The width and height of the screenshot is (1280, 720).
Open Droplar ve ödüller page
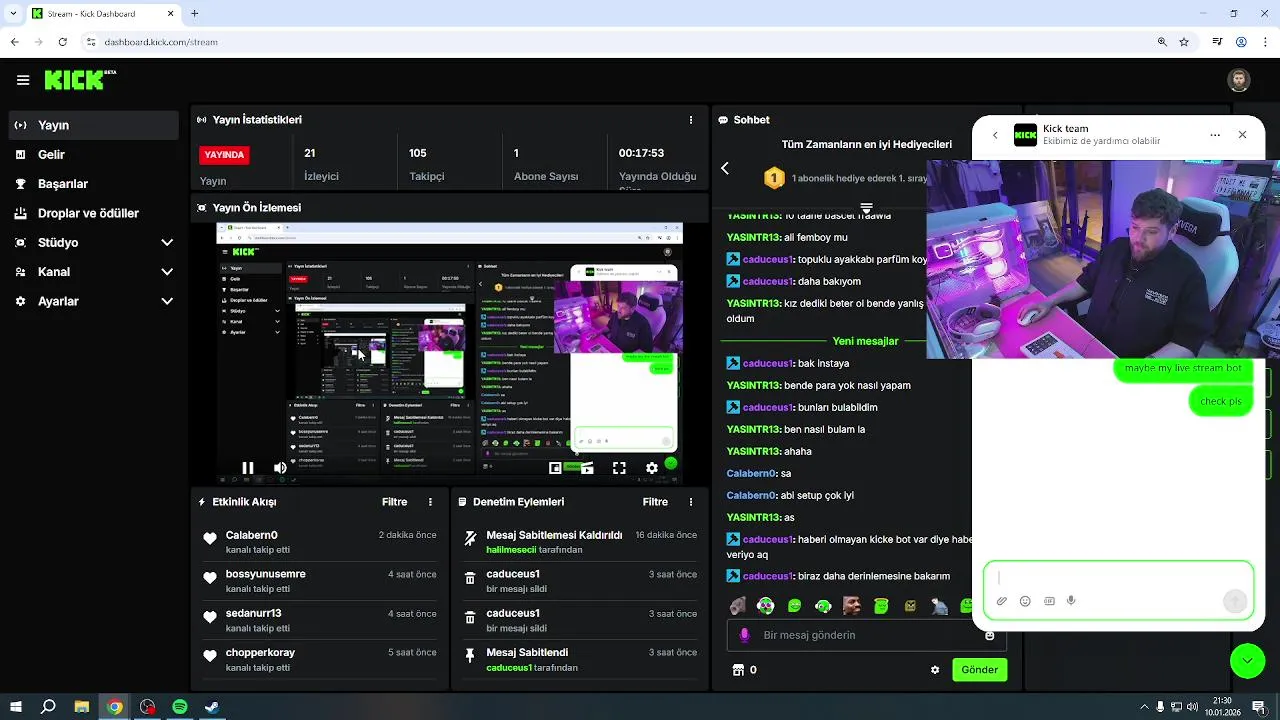pyautogui.click(x=95, y=213)
